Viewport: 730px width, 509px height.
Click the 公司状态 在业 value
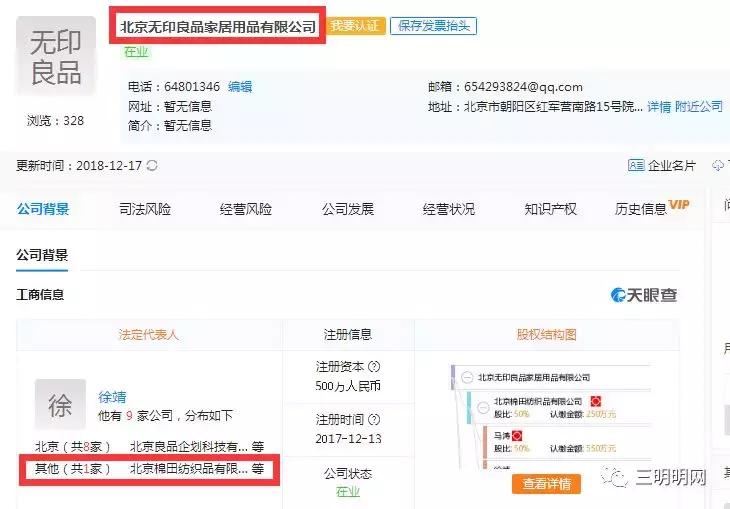(x=348, y=492)
